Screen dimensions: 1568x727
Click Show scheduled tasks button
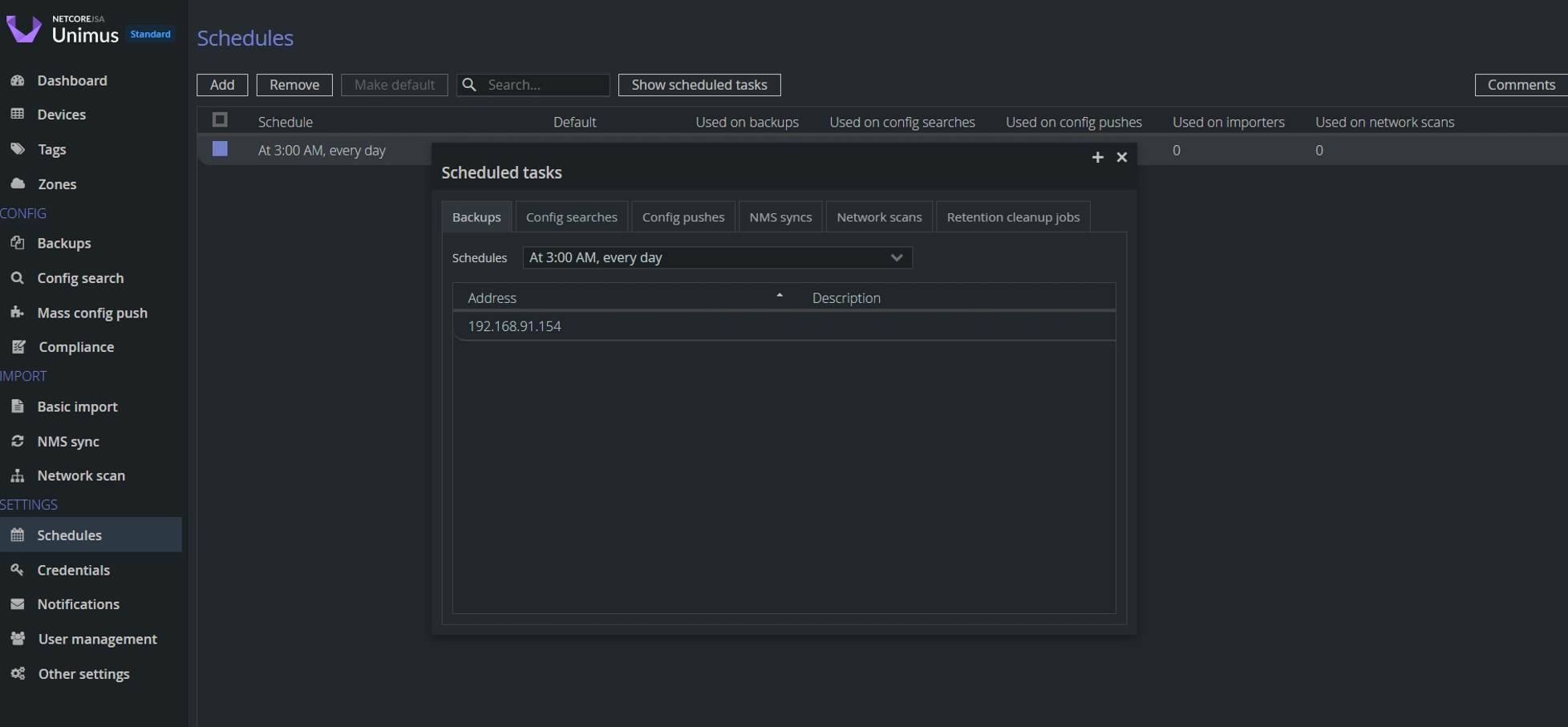tap(699, 85)
